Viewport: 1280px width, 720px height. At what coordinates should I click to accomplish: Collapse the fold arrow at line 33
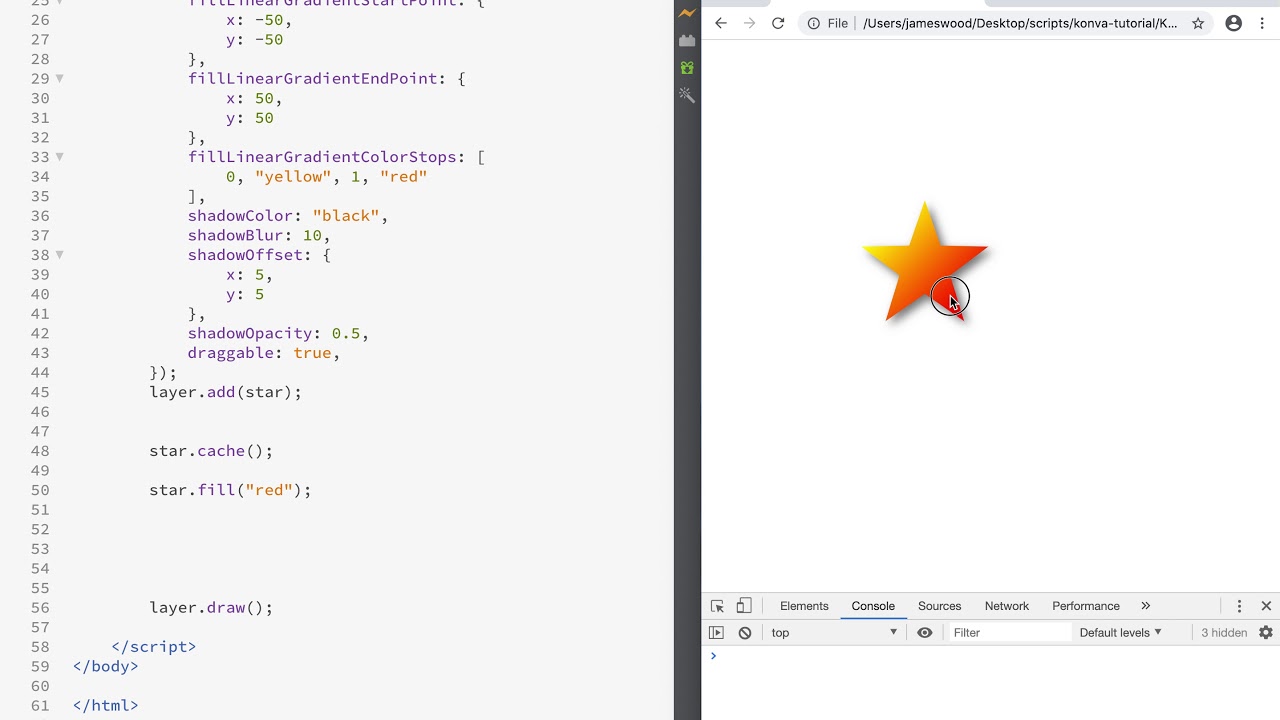pos(60,157)
